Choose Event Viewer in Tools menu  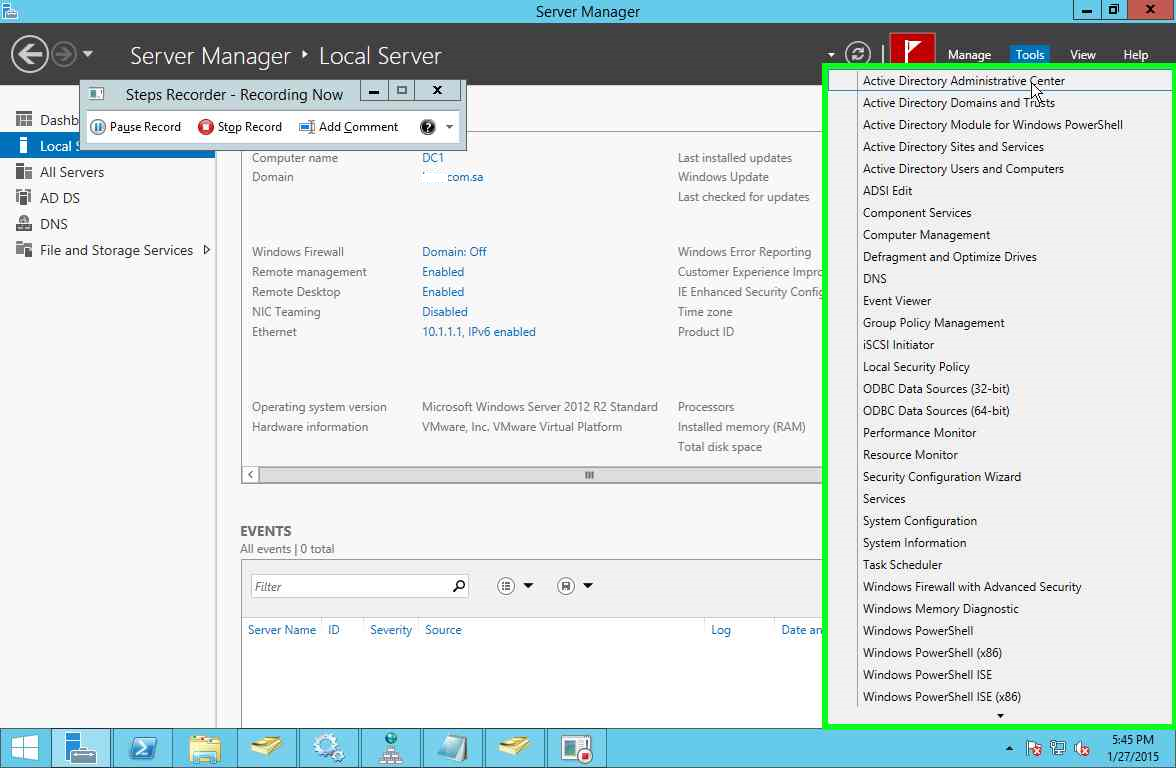(x=896, y=301)
